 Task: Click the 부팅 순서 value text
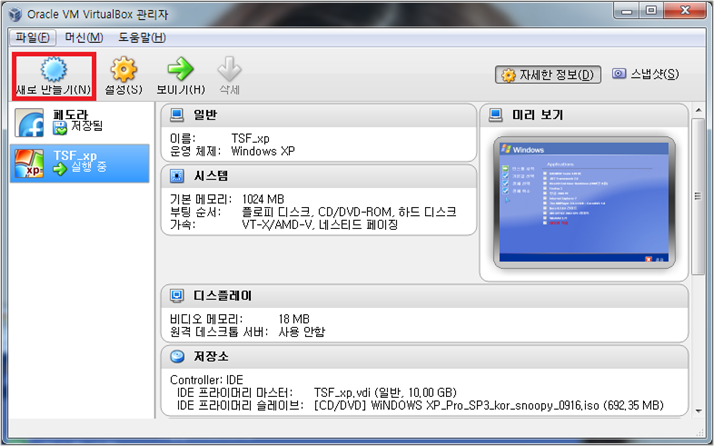[x=349, y=212]
